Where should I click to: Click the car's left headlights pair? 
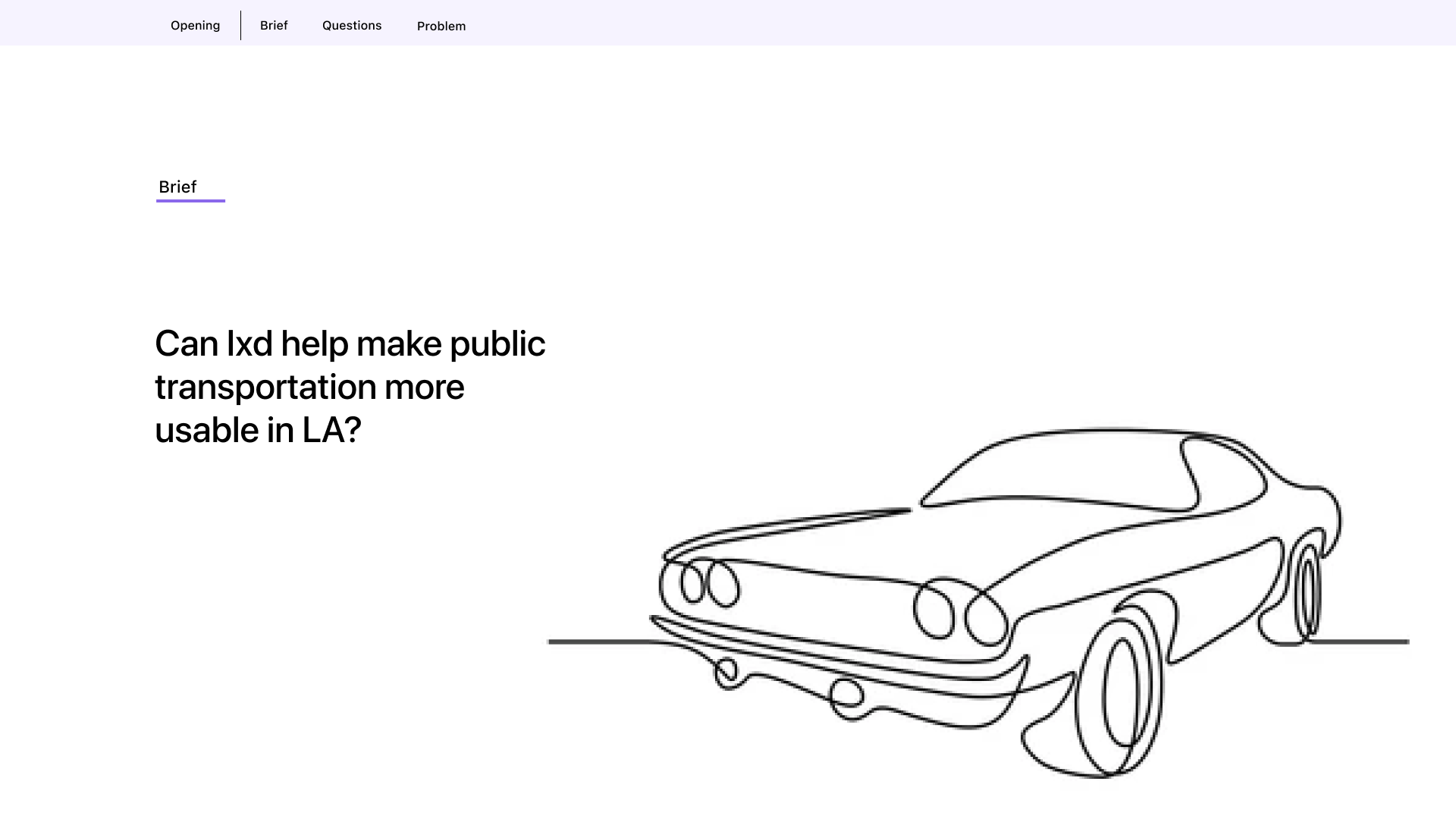click(x=709, y=584)
